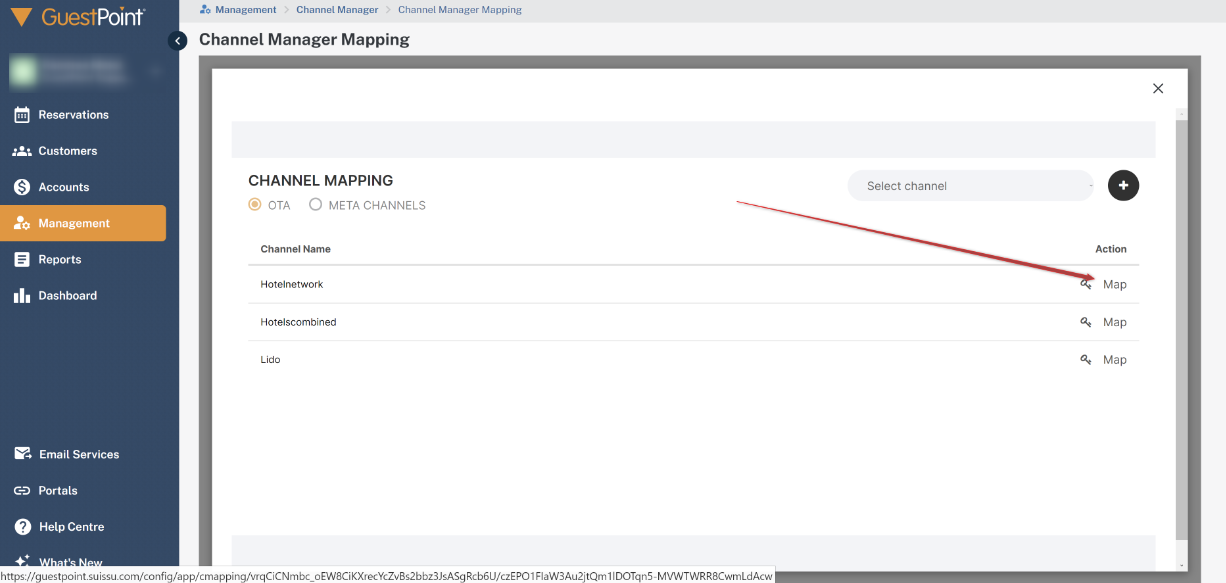Screen dimensions: 1226x583
Task: Click the Email Services envelope icon
Action: (22, 454)
